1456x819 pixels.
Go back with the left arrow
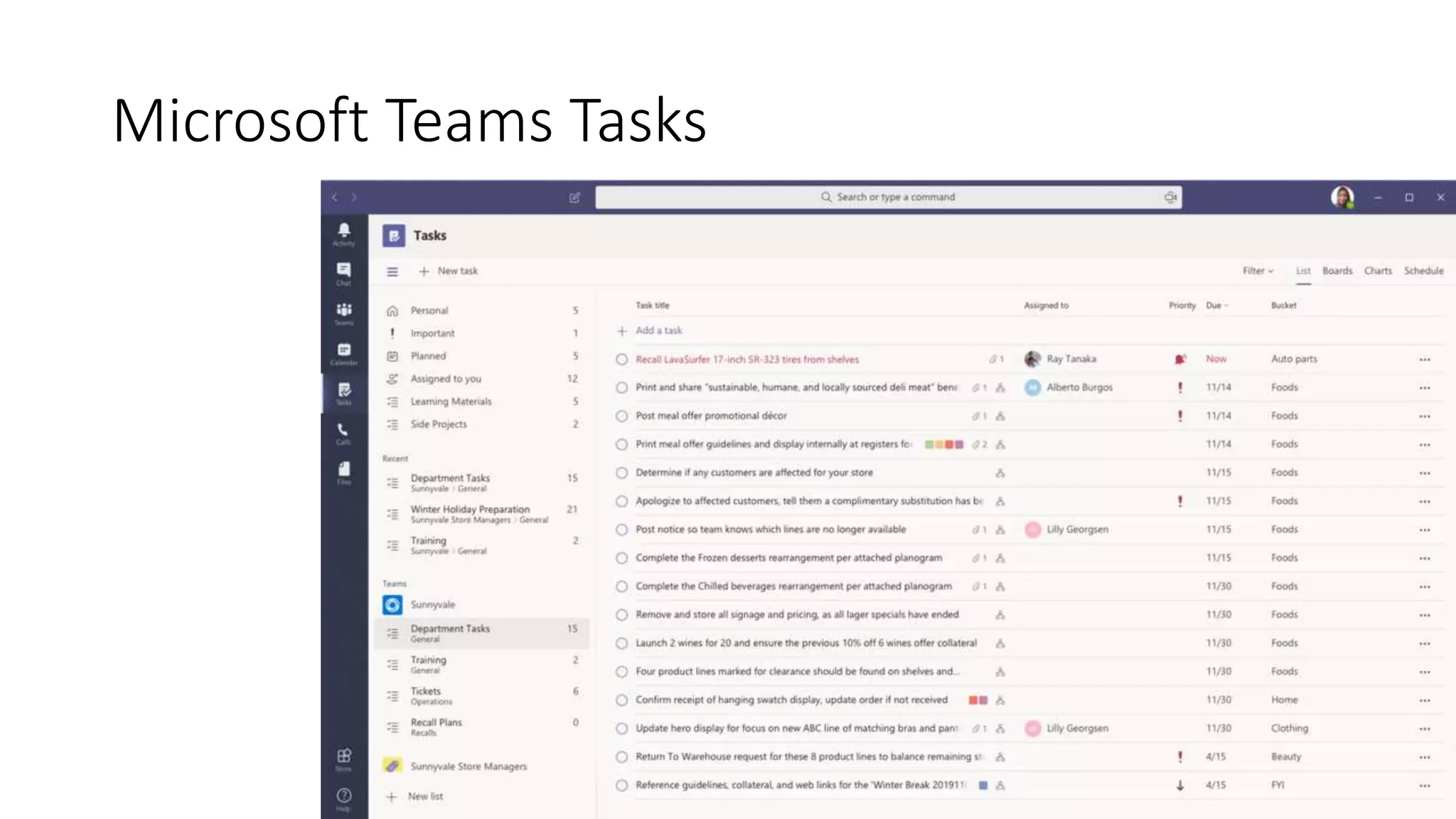click(334, 198)
